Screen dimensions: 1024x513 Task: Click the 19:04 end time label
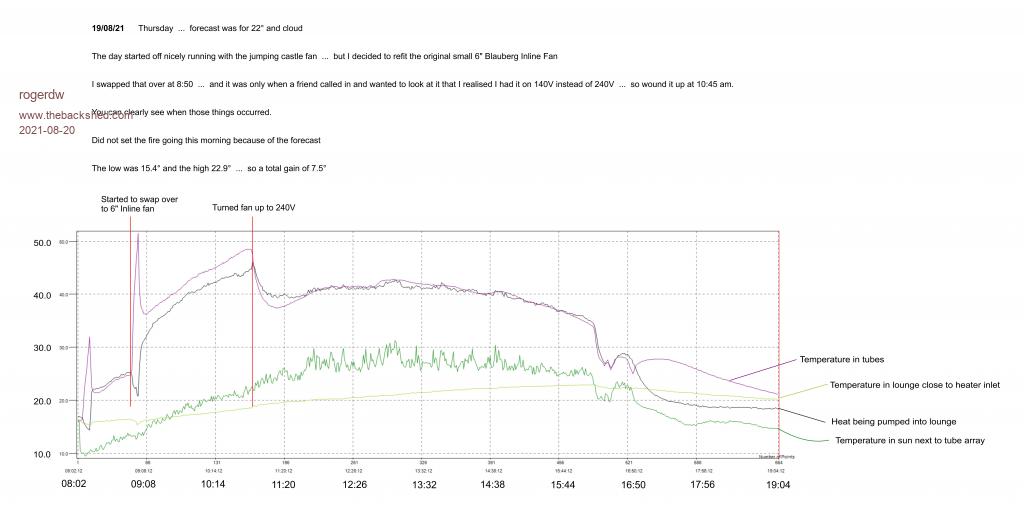(777, 483)
